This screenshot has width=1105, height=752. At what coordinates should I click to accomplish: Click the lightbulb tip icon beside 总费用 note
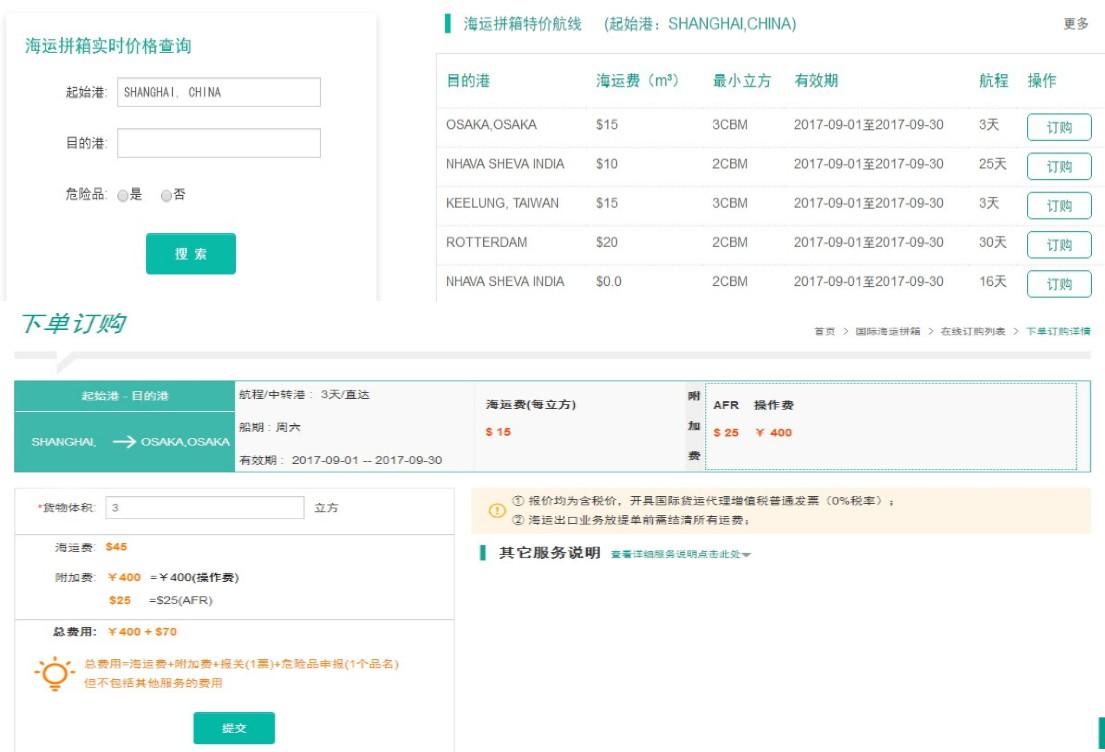pos(54,674)
